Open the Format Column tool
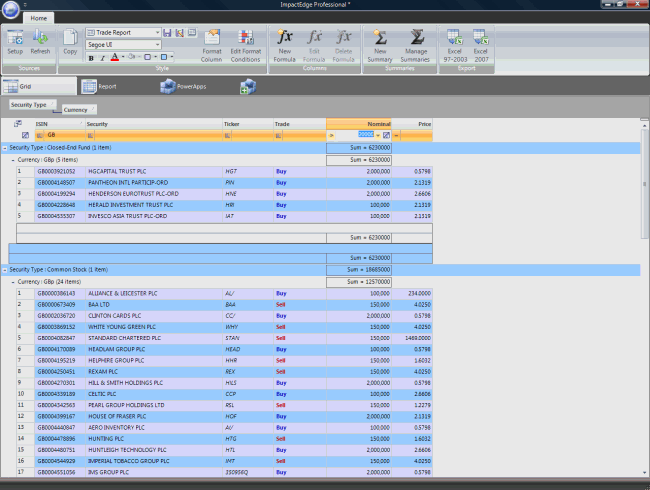This screenshot has width=650, height=490. [x=212, y=46]
